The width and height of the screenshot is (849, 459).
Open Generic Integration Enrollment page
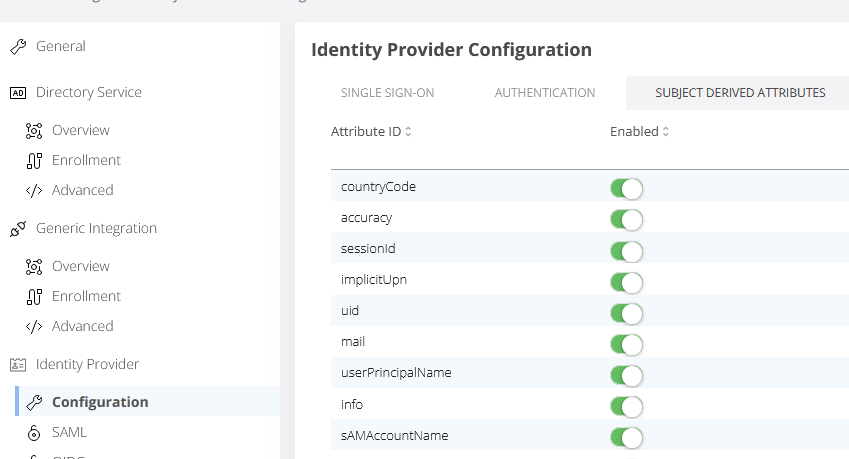coord(86,296)
